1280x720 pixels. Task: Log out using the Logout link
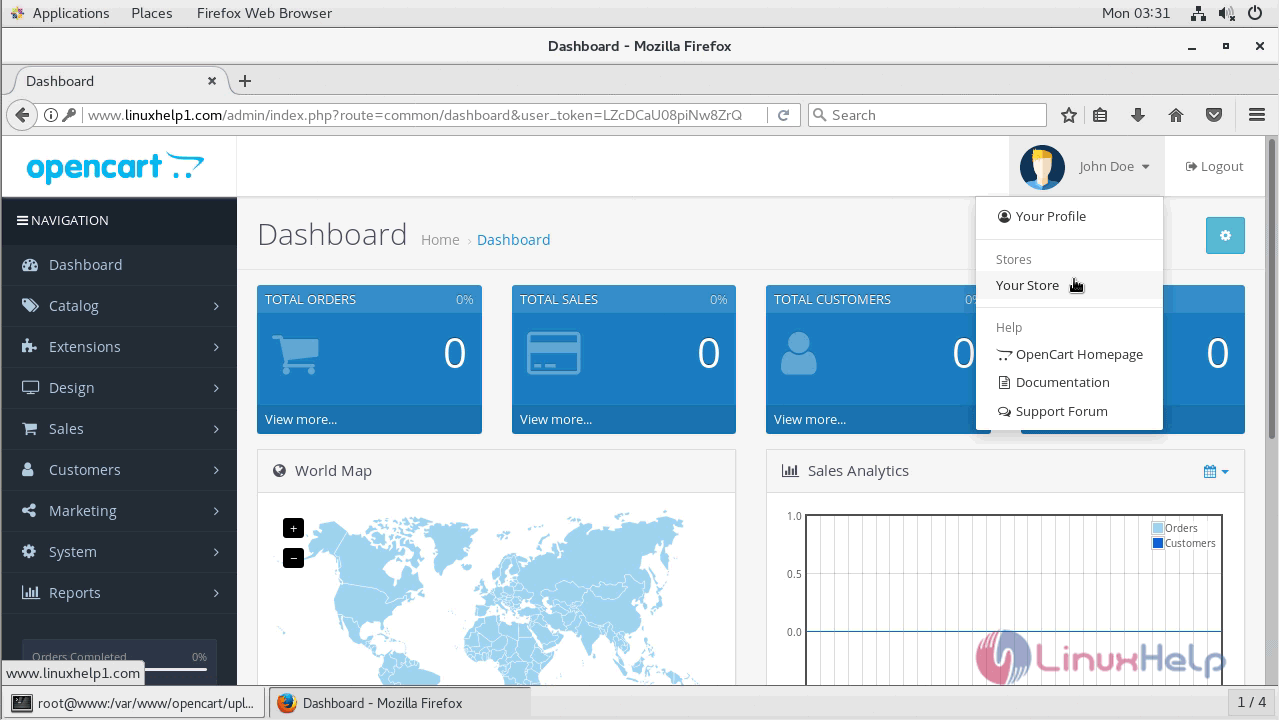[x=1214, y=167]
